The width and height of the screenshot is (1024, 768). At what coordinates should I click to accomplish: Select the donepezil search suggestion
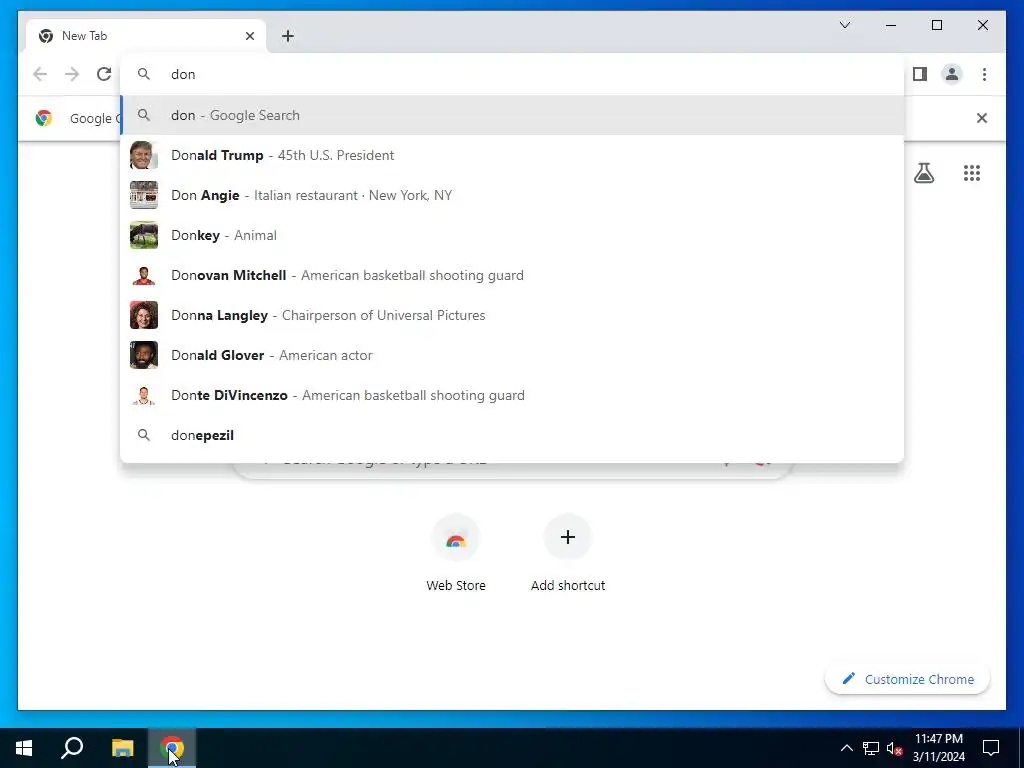513,436
